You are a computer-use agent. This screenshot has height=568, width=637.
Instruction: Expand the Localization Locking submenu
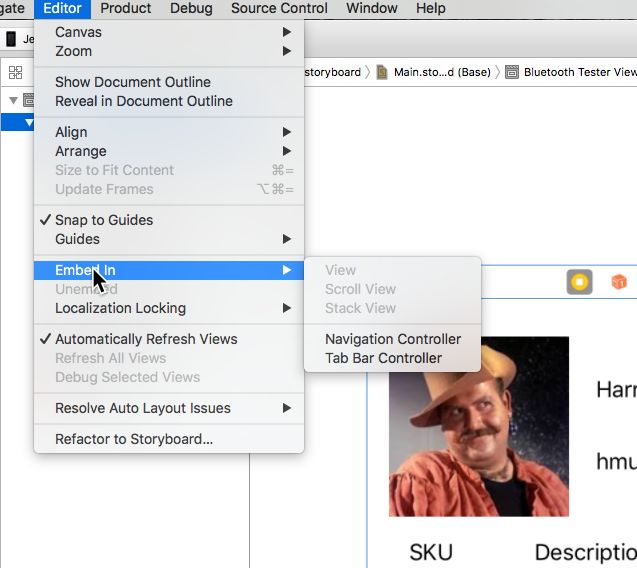[169, 308]
